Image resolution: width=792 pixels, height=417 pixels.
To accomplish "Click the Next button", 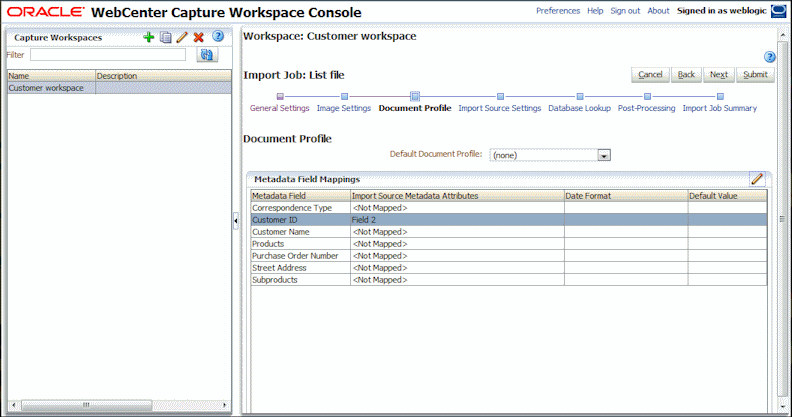I will point(719,75).
